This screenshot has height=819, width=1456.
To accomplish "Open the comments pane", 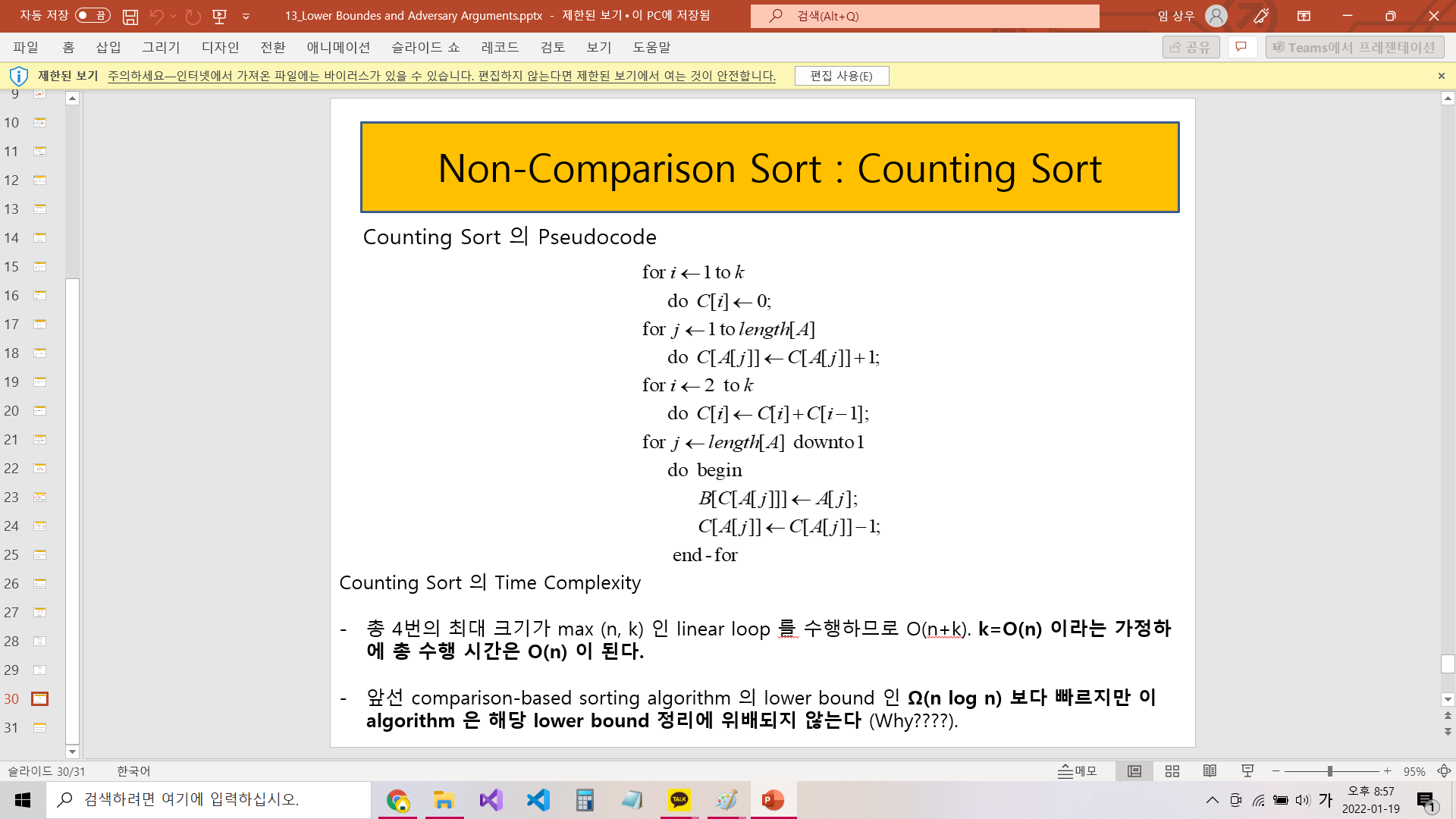I will (x=1241, y=46).
